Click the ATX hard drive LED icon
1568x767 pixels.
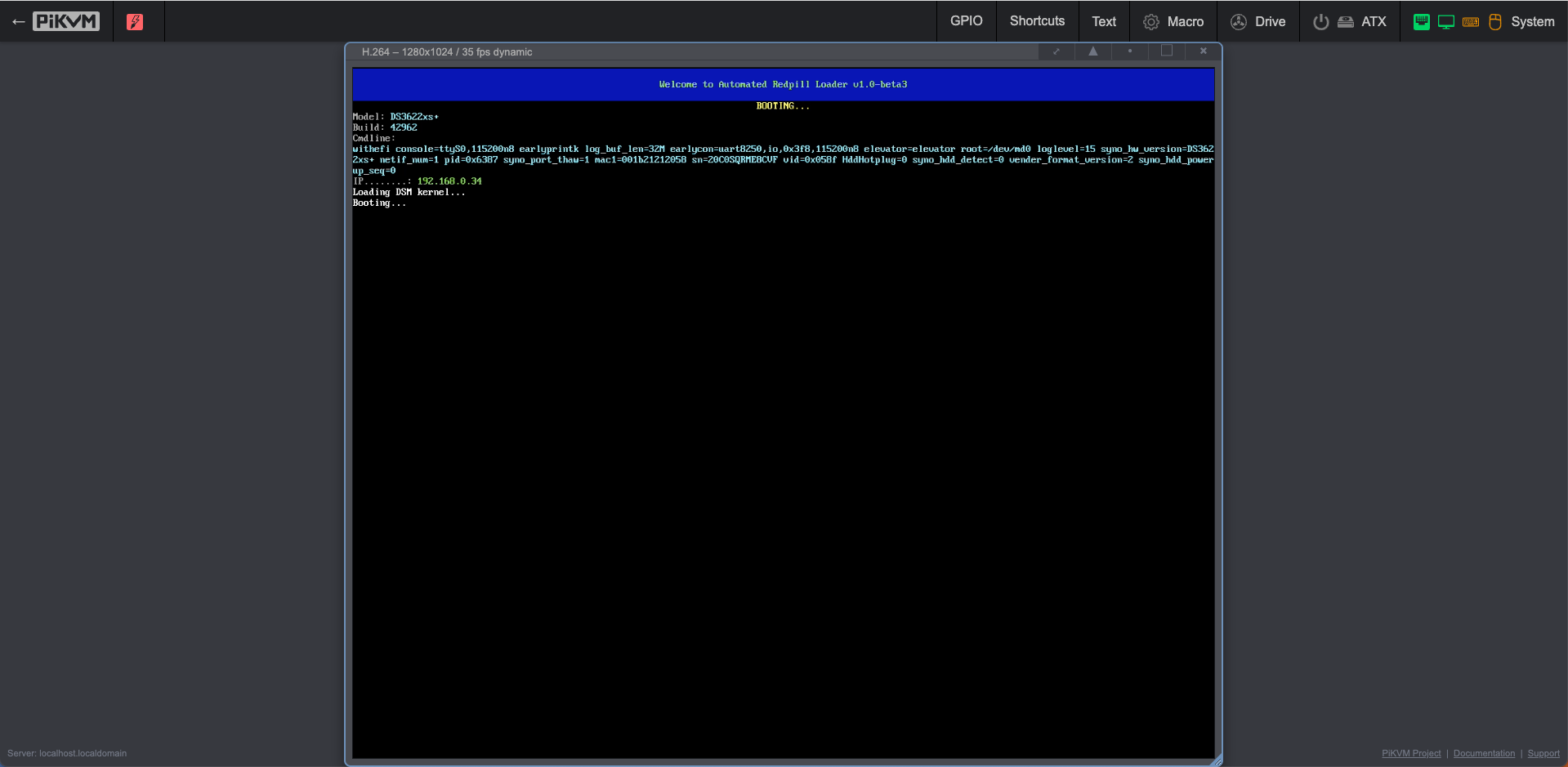pos(1345,22)
